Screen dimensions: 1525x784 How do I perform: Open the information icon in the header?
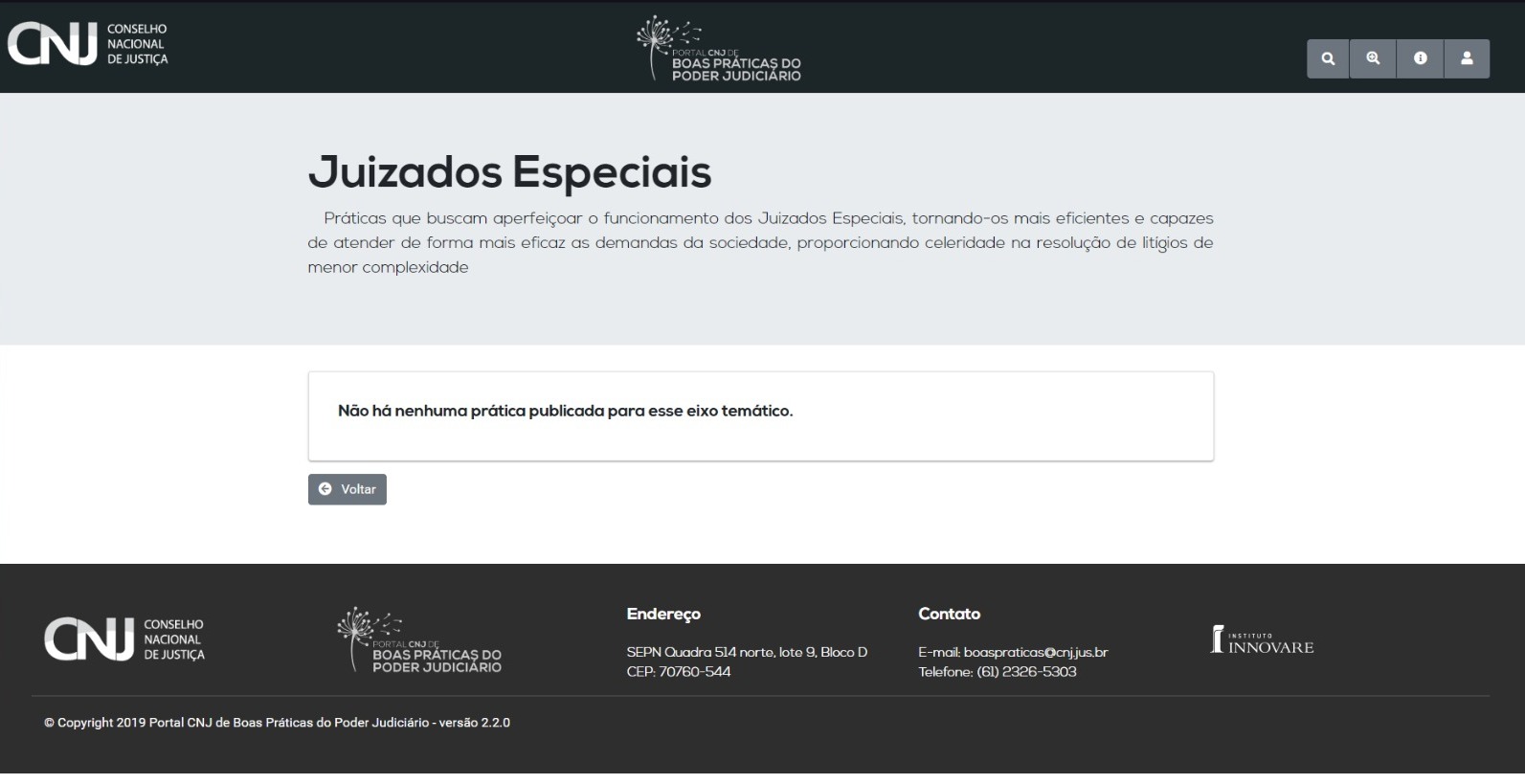1420,58
